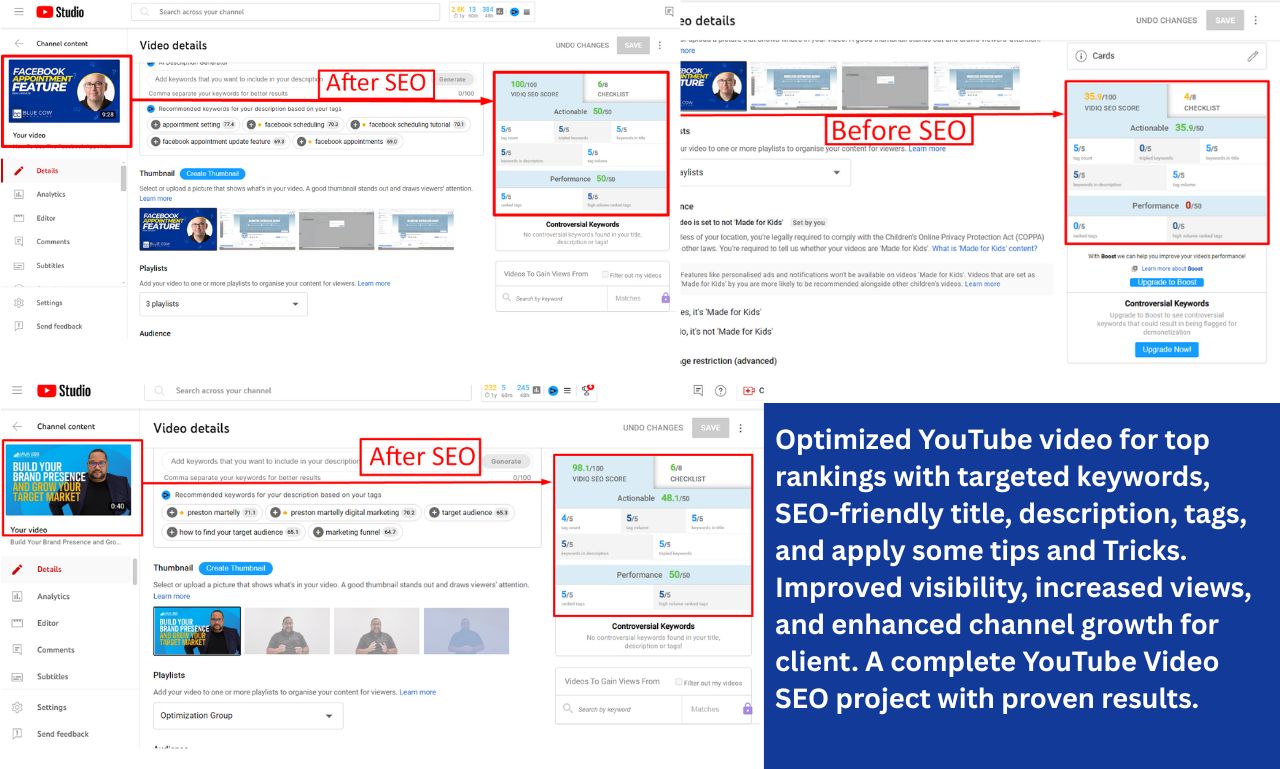1280x769 pixels.
Task: Open the 'What is Made for Kids content?' link
Action: tap(984, 249)
